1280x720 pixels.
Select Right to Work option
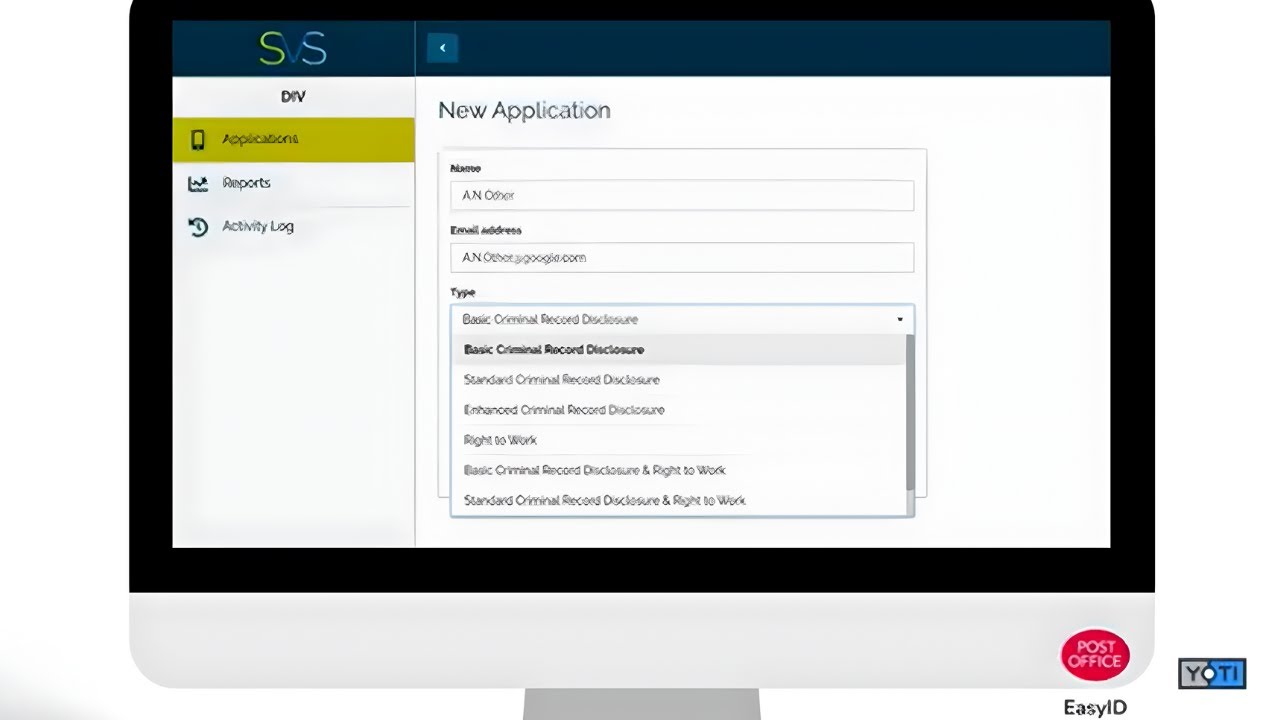click(678, 440)
